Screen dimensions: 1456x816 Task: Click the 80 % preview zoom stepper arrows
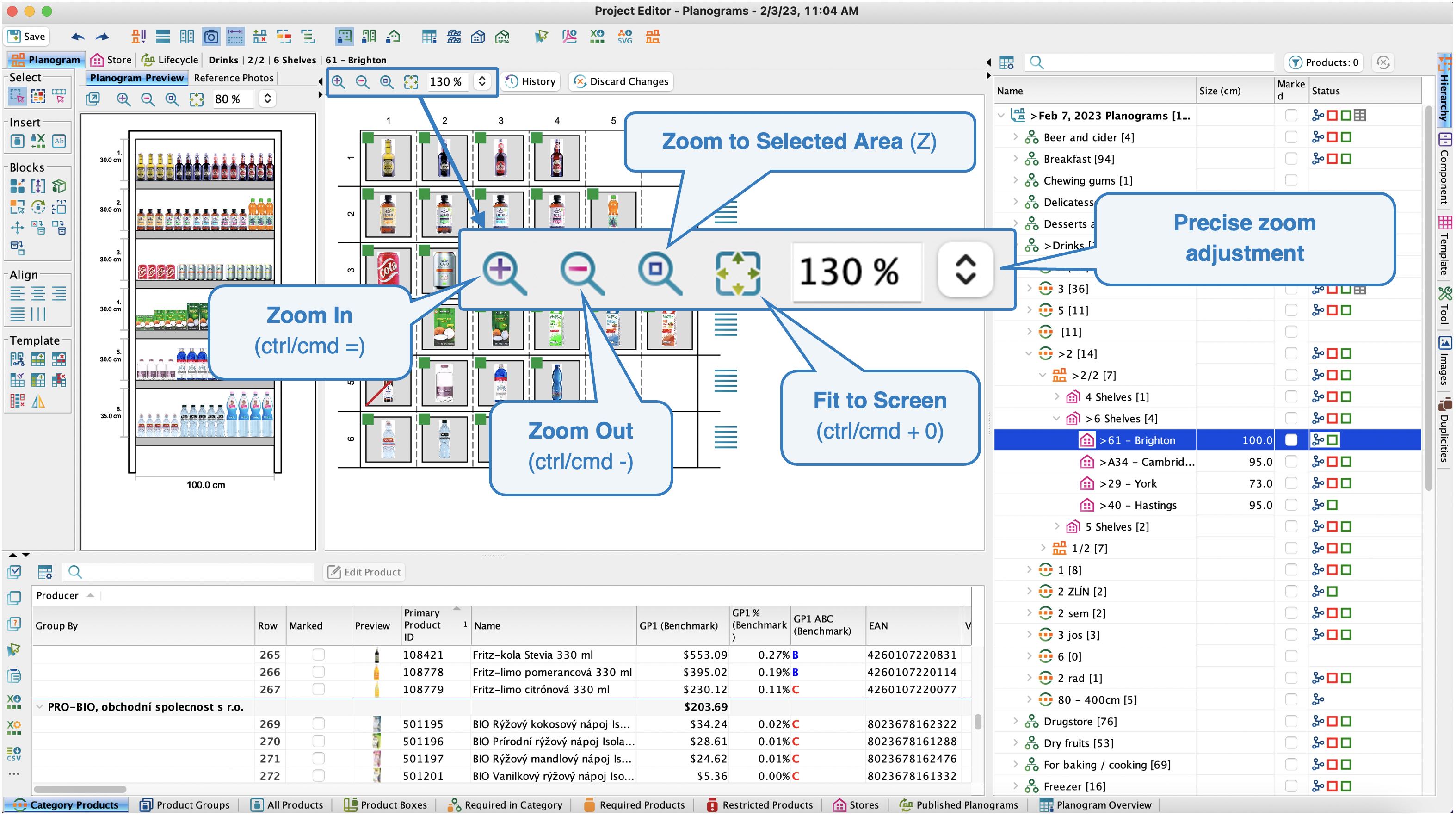pyautogui.click(x=267, y=99)
